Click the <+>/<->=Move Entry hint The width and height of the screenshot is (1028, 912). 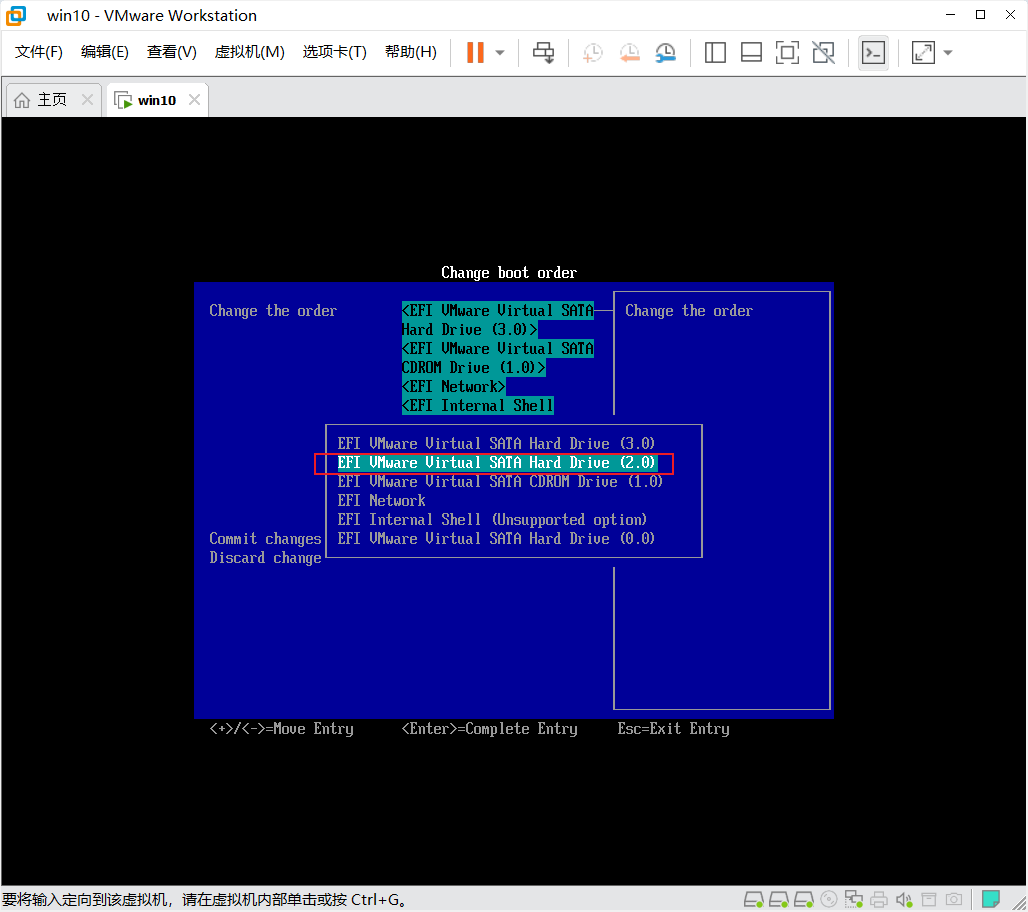(x=281, y=729)
